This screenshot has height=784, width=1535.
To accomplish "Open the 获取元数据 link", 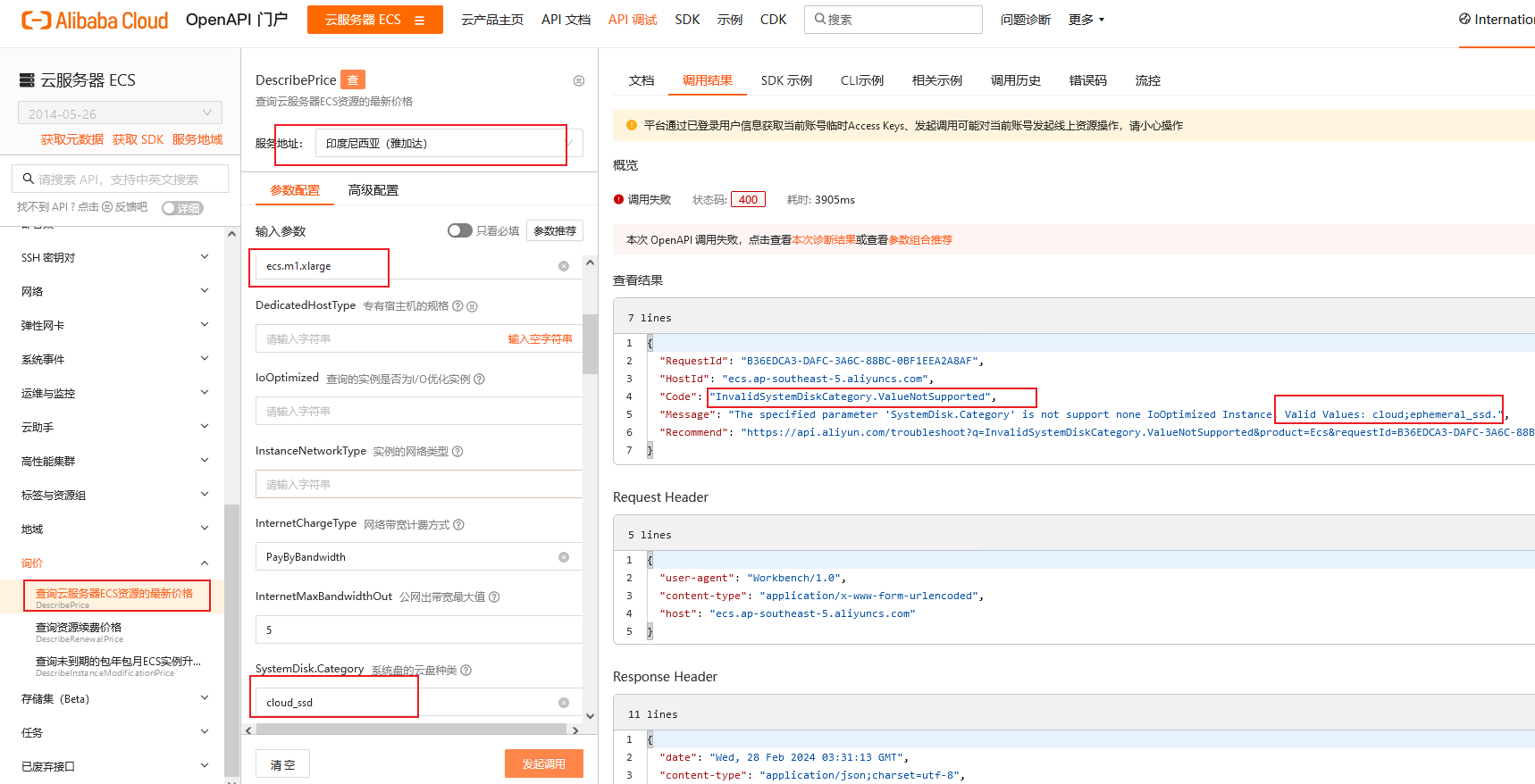I will click(x=72, y=139).
